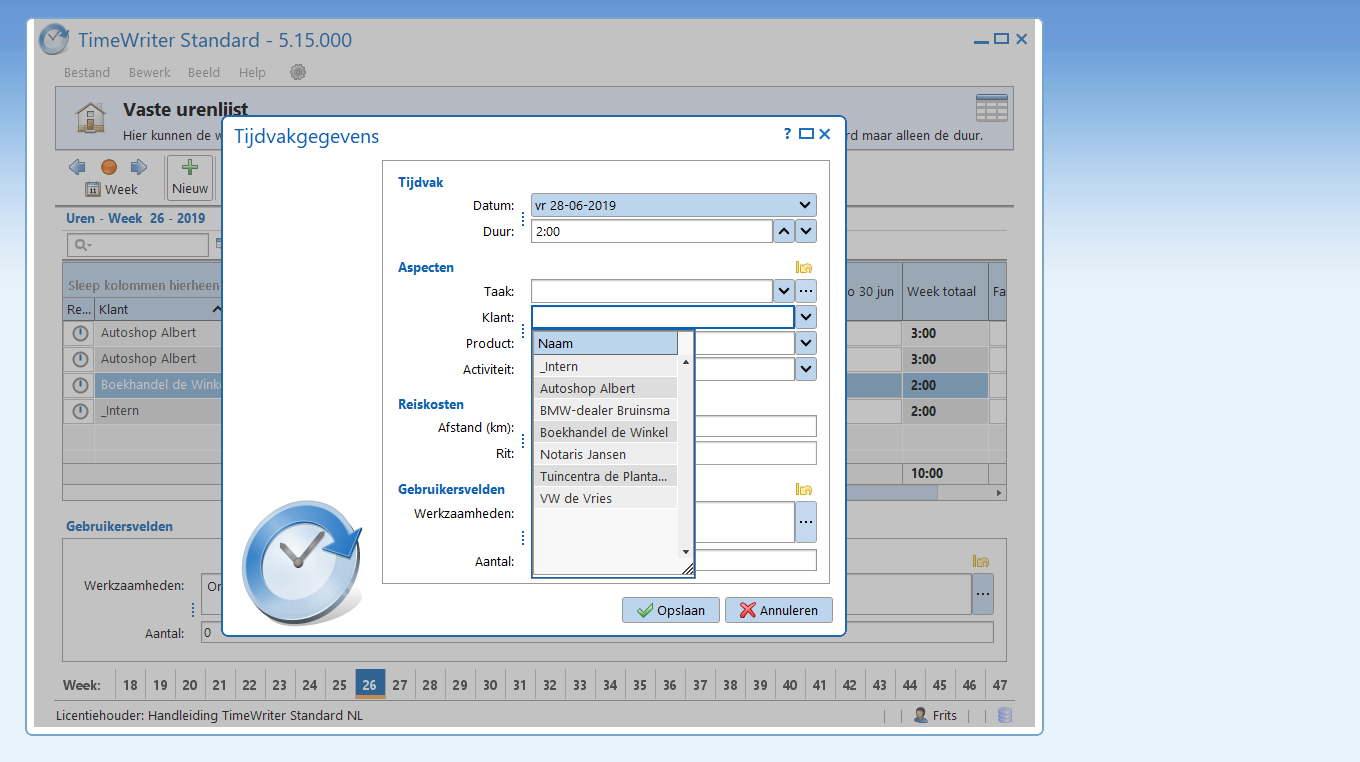This screenshot has height=762, width=1360.
Task: Click the Klant input field
Action: (x=663, y=317)
